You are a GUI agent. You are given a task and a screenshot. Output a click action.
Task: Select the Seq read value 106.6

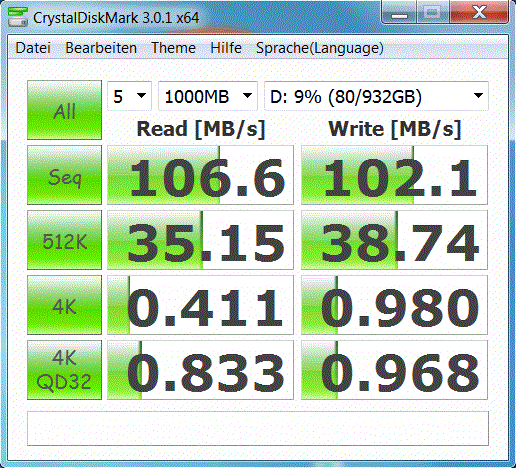(x=200, y=175)
